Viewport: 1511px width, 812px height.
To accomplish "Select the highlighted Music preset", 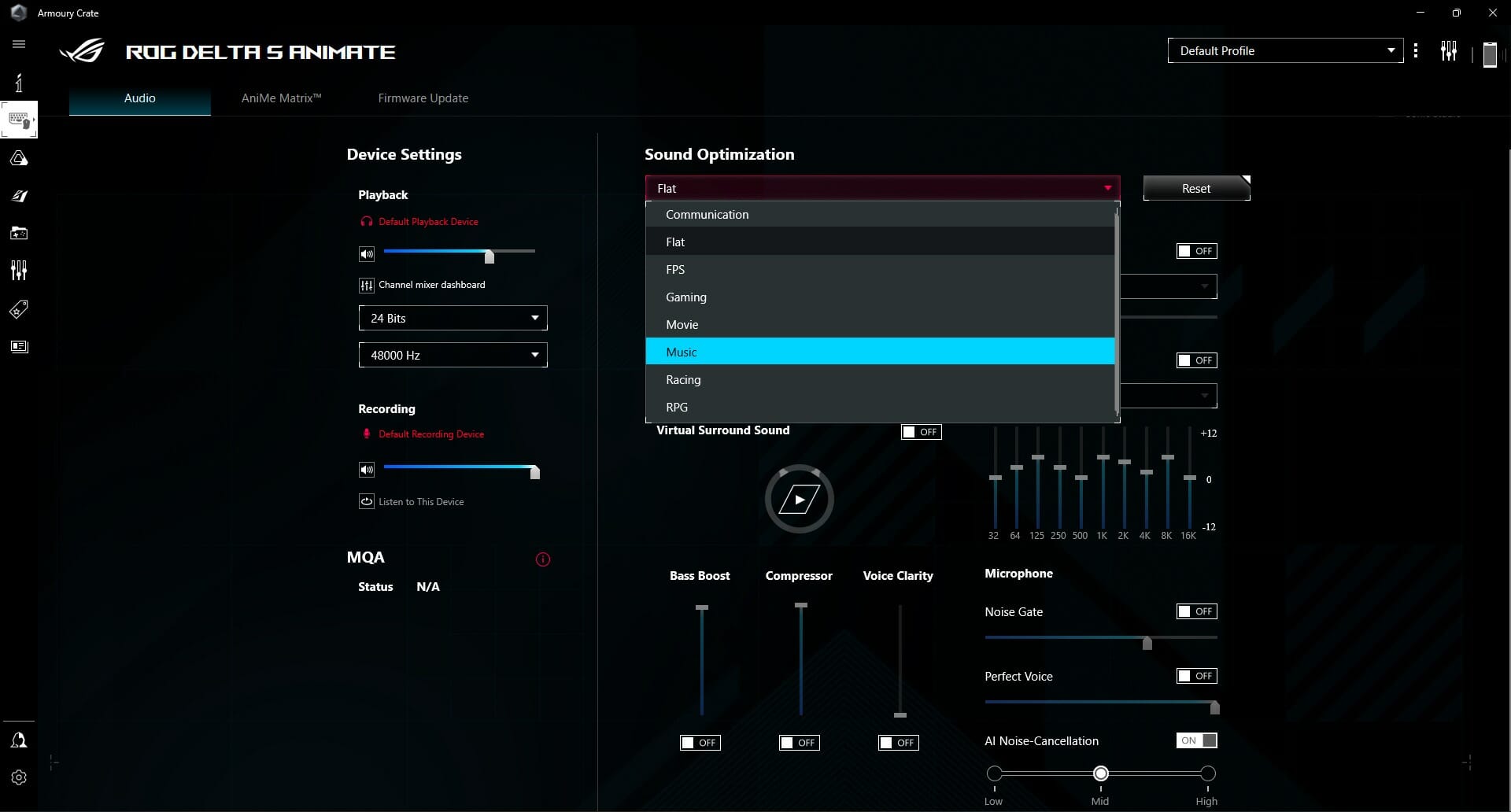I will tap(880, 352).
